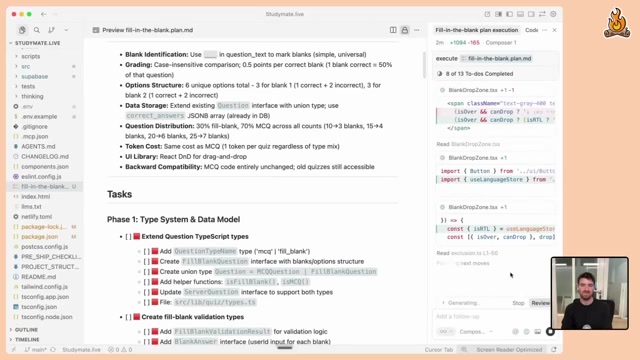This screenshot has height=360, width=640.
Task: Open the Read BlankDropZone.tsx entry
Action: 468,144
